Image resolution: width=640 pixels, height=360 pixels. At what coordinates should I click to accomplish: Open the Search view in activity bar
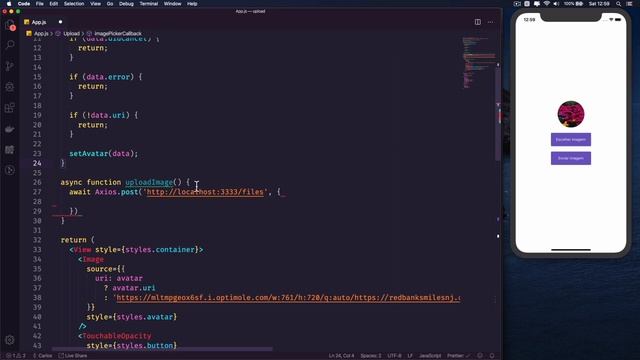coord(10,44)
